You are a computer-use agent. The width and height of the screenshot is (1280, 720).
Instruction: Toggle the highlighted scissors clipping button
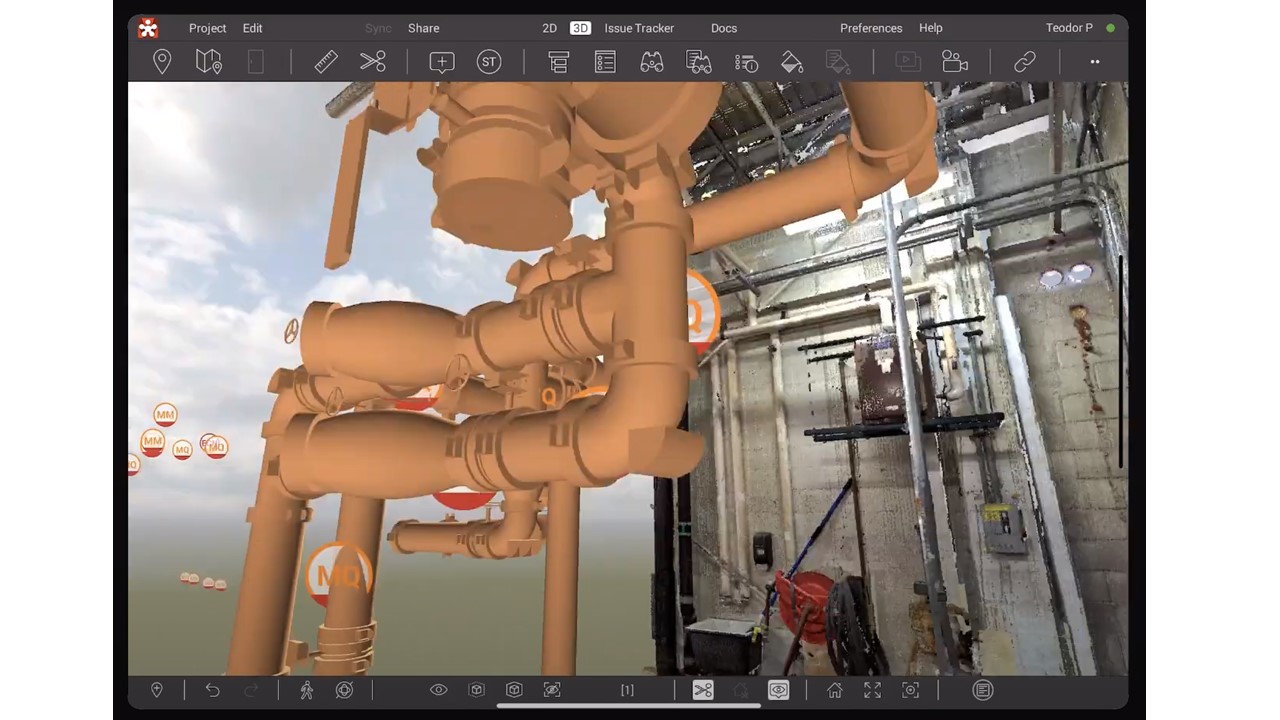click(703, 690)
